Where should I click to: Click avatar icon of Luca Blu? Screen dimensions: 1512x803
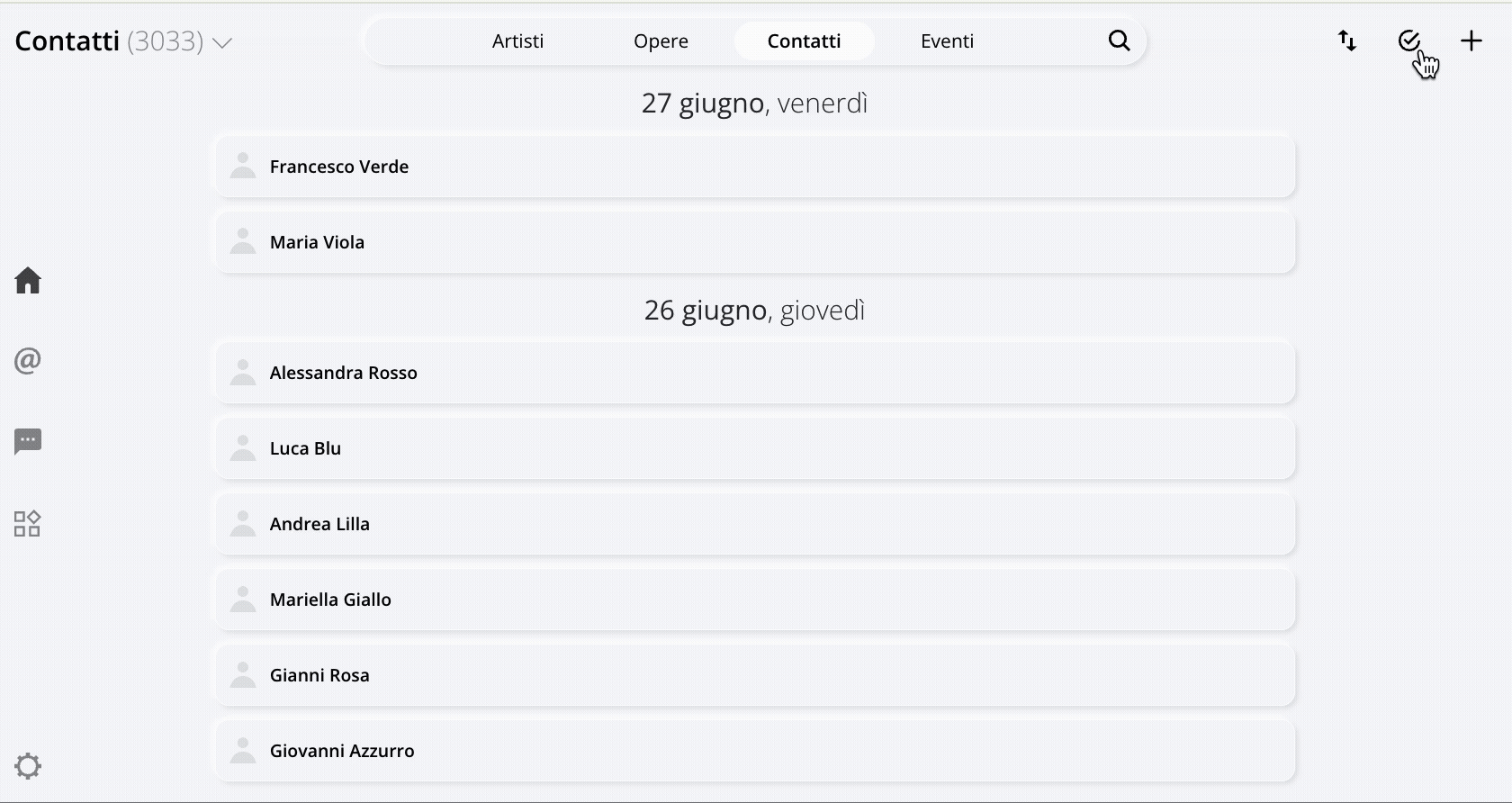pyautogui.click(x=243, y=447)
